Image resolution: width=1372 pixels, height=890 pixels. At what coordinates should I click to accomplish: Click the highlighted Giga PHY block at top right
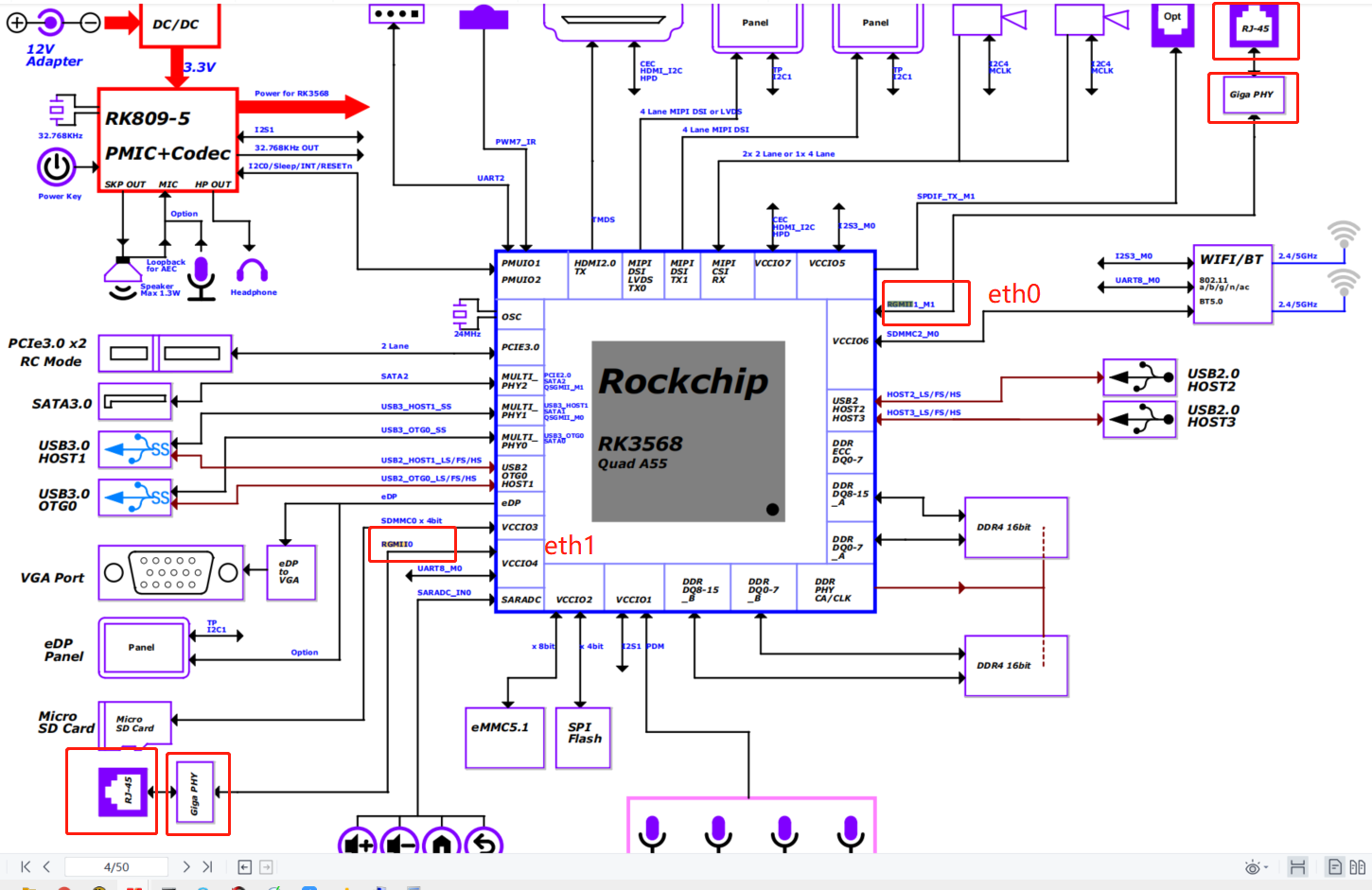(1253, 96)
